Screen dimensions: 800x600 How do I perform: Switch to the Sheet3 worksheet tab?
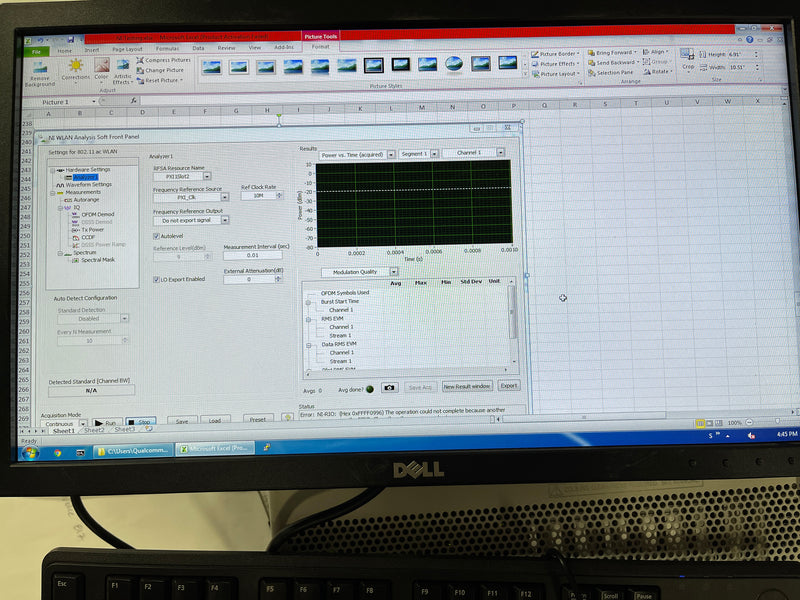[124, 430]
